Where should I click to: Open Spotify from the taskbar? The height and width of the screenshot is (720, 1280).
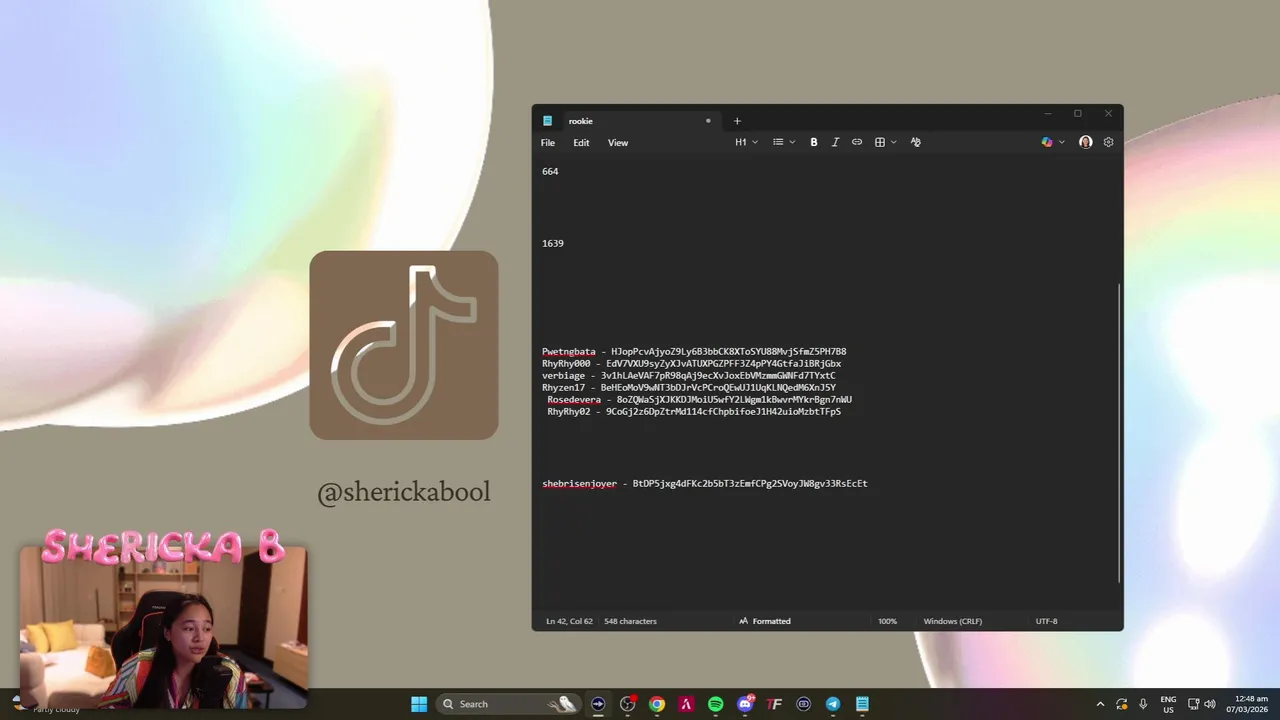pos(716,704)
